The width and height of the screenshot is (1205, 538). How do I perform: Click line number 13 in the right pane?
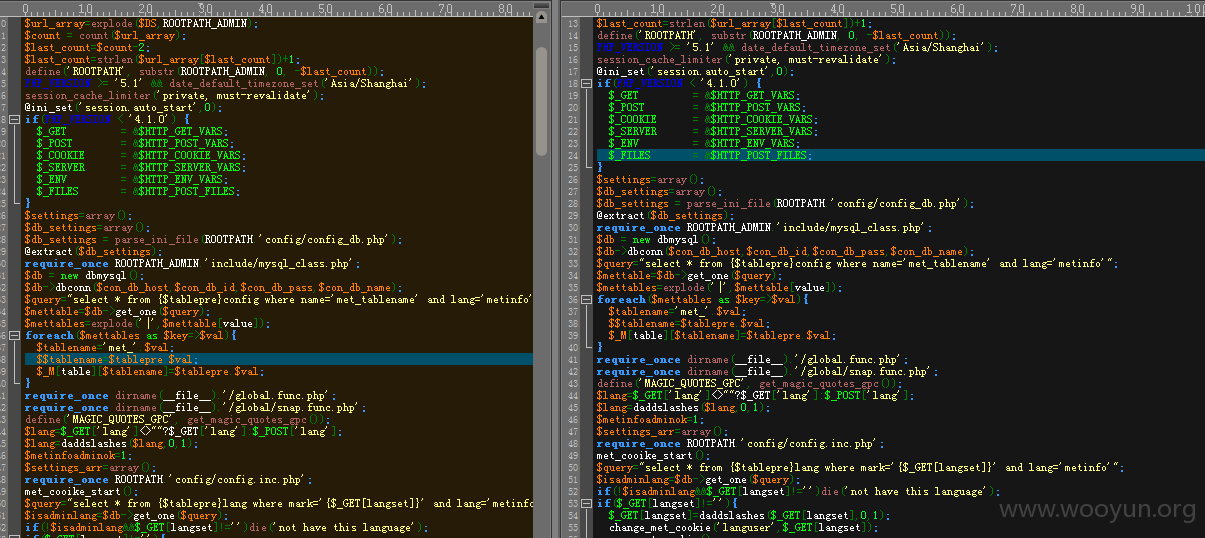tap(573, 23)
